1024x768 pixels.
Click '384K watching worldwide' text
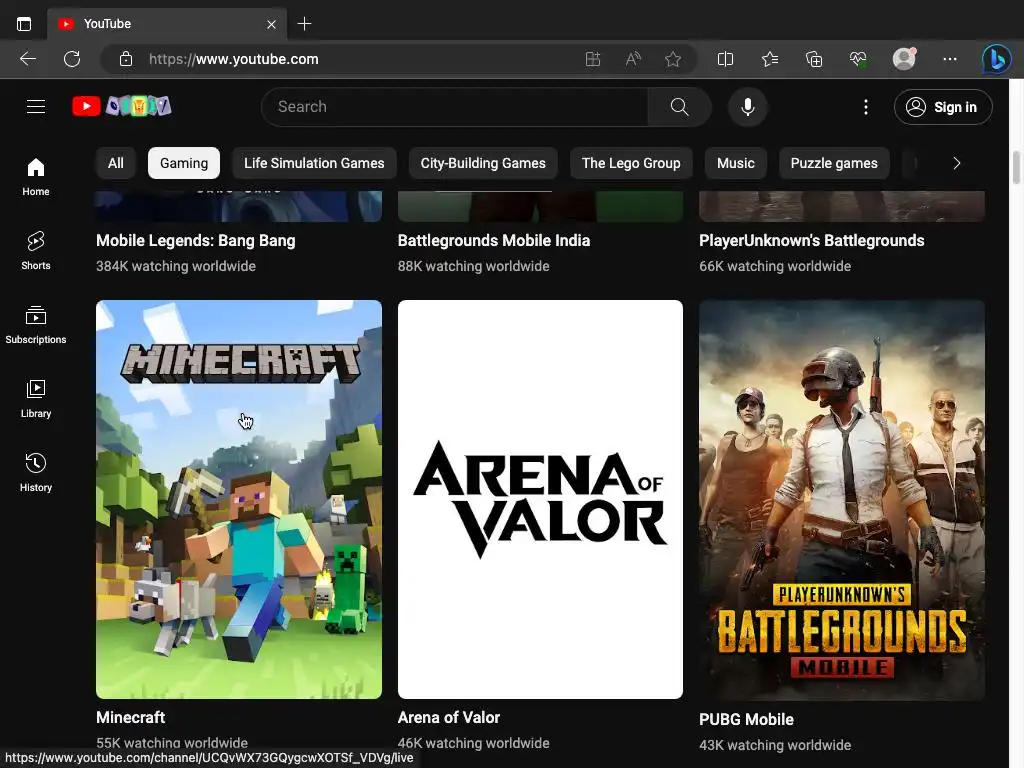(176, 266)
